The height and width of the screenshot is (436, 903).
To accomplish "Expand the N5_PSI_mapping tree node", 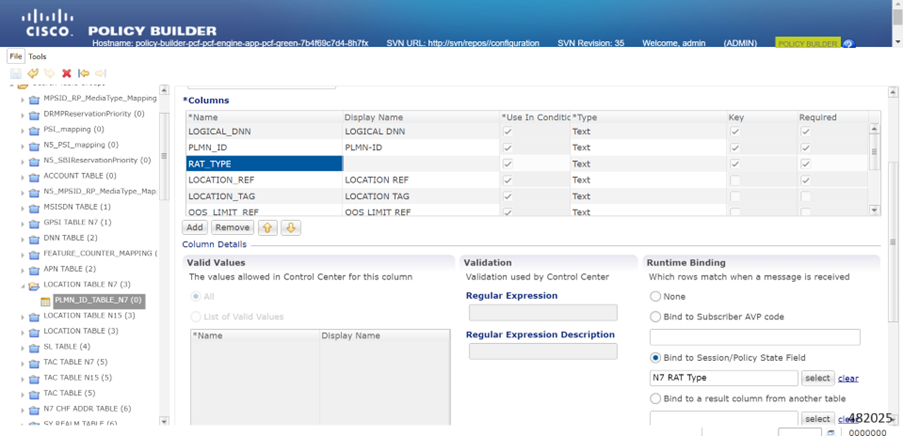I will (x=22, y=145).
